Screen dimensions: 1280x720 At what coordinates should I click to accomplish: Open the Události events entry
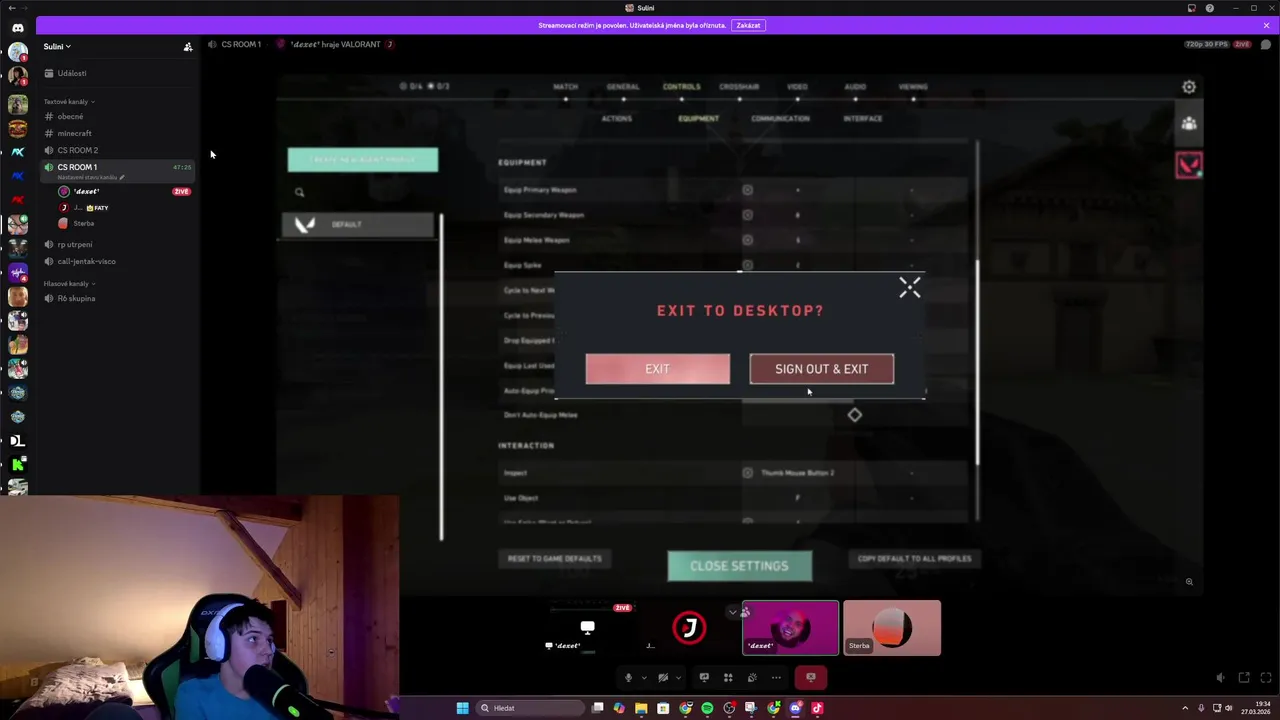pos(71,73)
